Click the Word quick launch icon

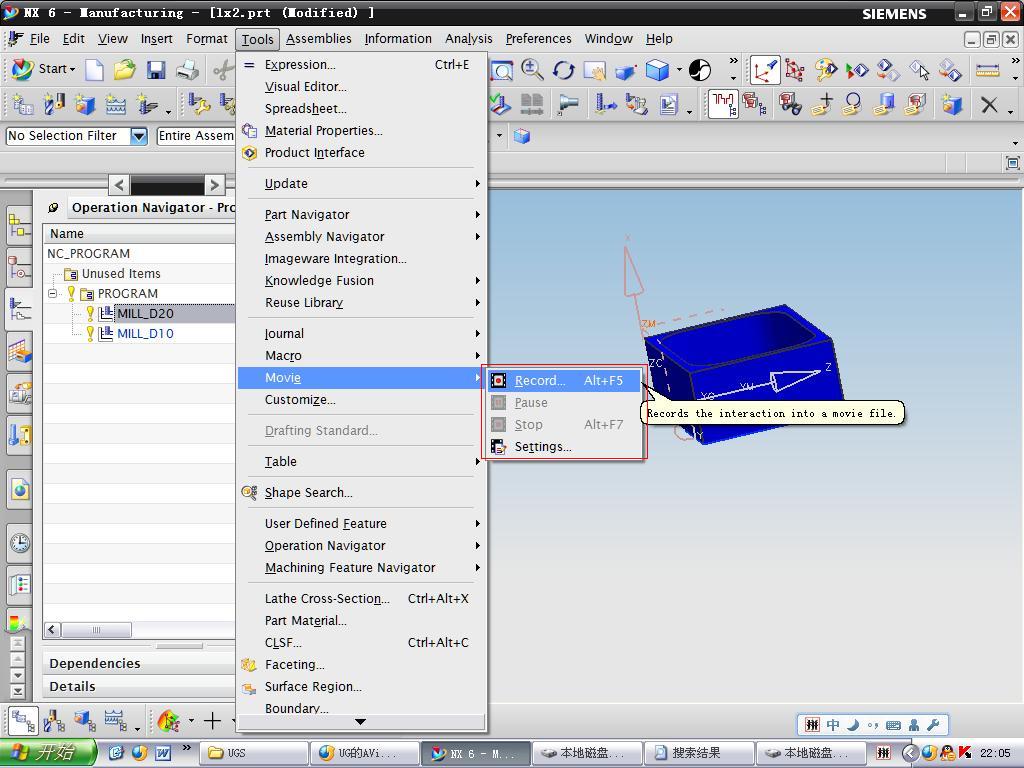pos(163,753)
